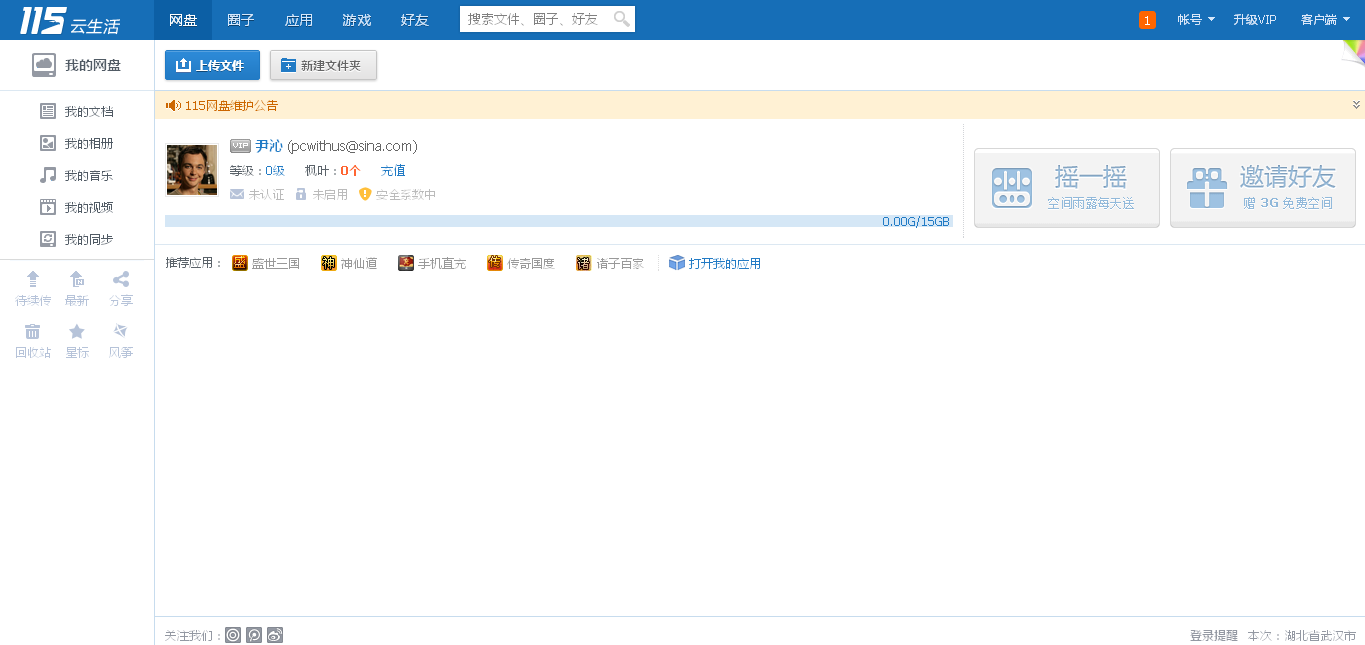Click the 邀请好友 invite friends button

1263,188
